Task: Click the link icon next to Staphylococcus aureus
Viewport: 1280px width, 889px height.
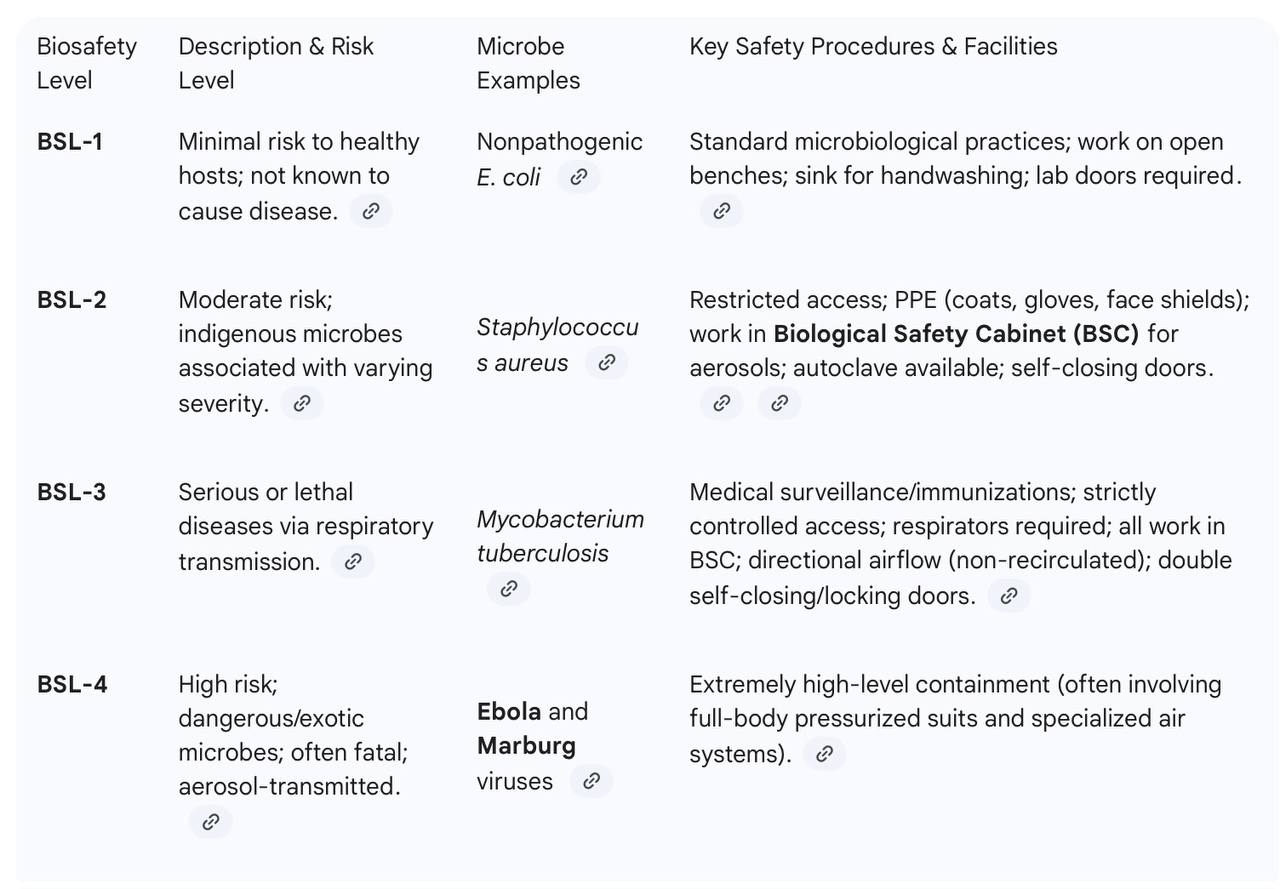Action: pyautogui.click(x=606, y=362)
